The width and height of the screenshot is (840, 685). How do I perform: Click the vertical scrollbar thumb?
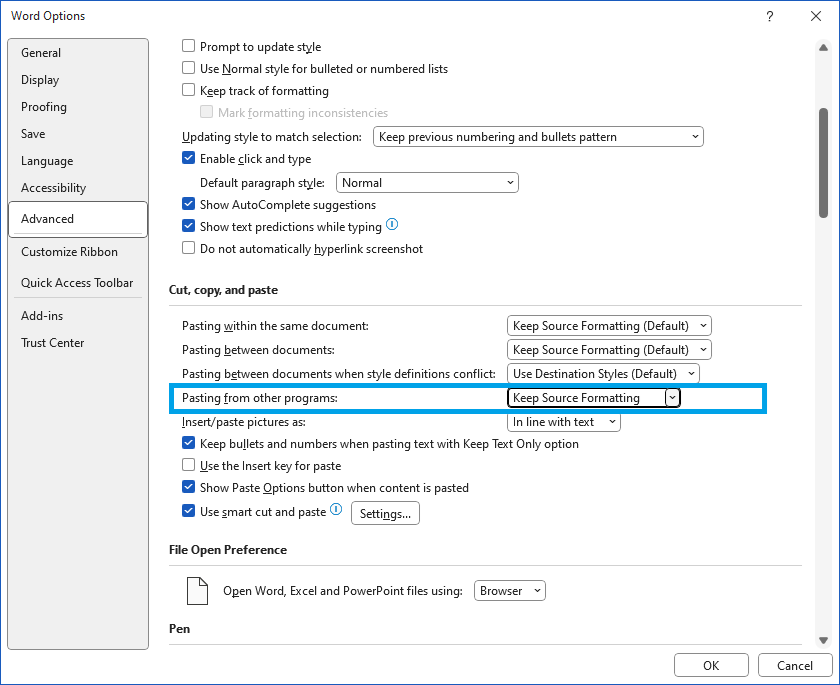(x=823, y=163)
